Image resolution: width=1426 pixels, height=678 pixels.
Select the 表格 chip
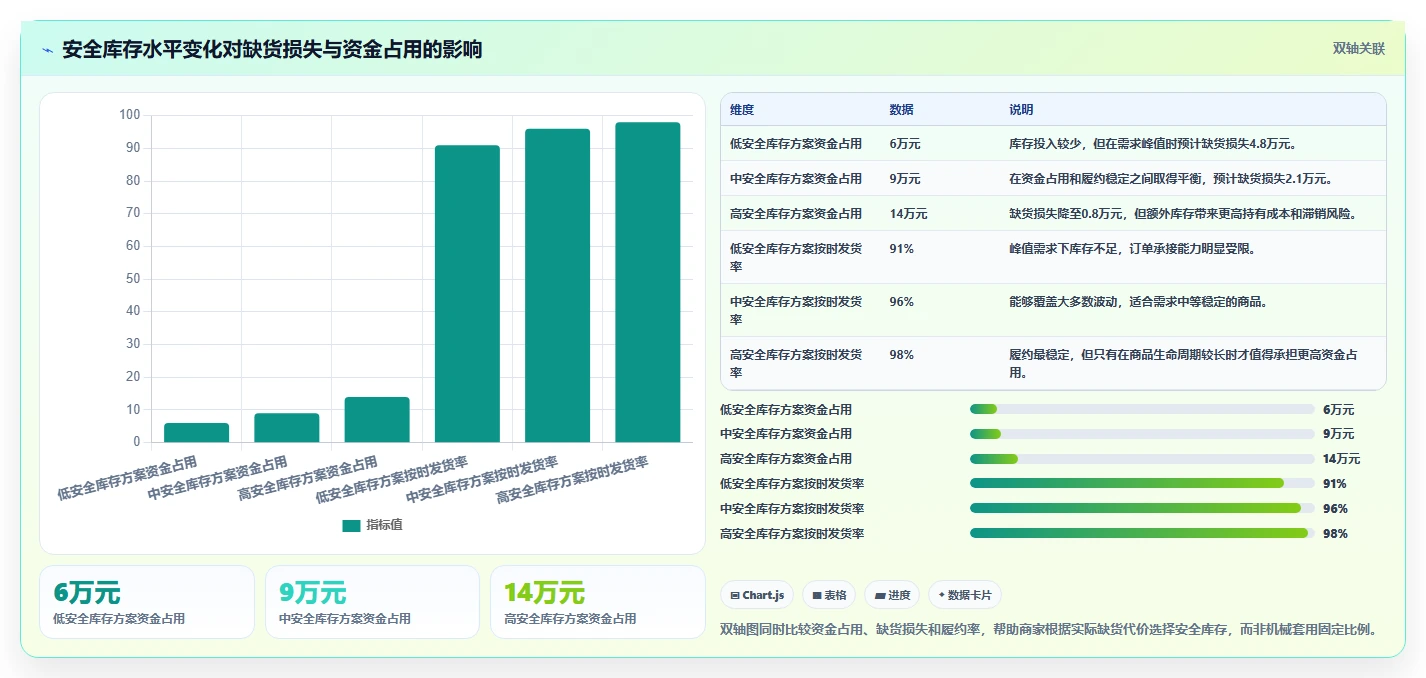tap(829, 595)
